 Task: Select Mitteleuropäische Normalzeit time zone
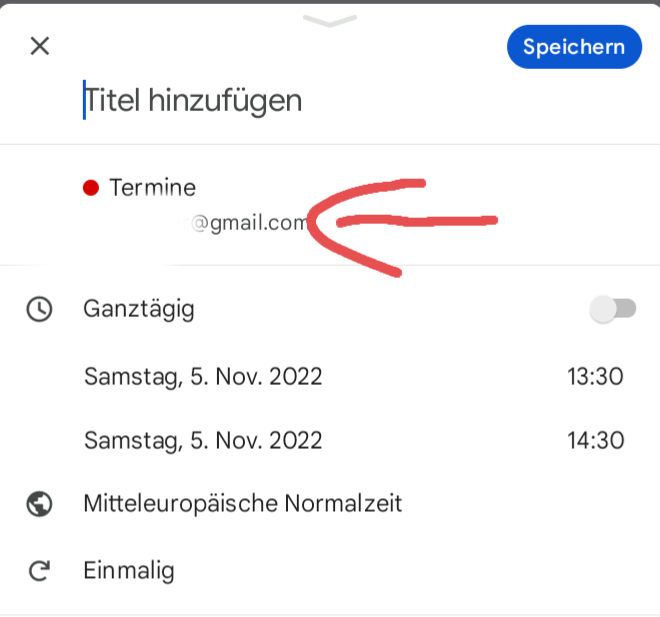(243, 503)
